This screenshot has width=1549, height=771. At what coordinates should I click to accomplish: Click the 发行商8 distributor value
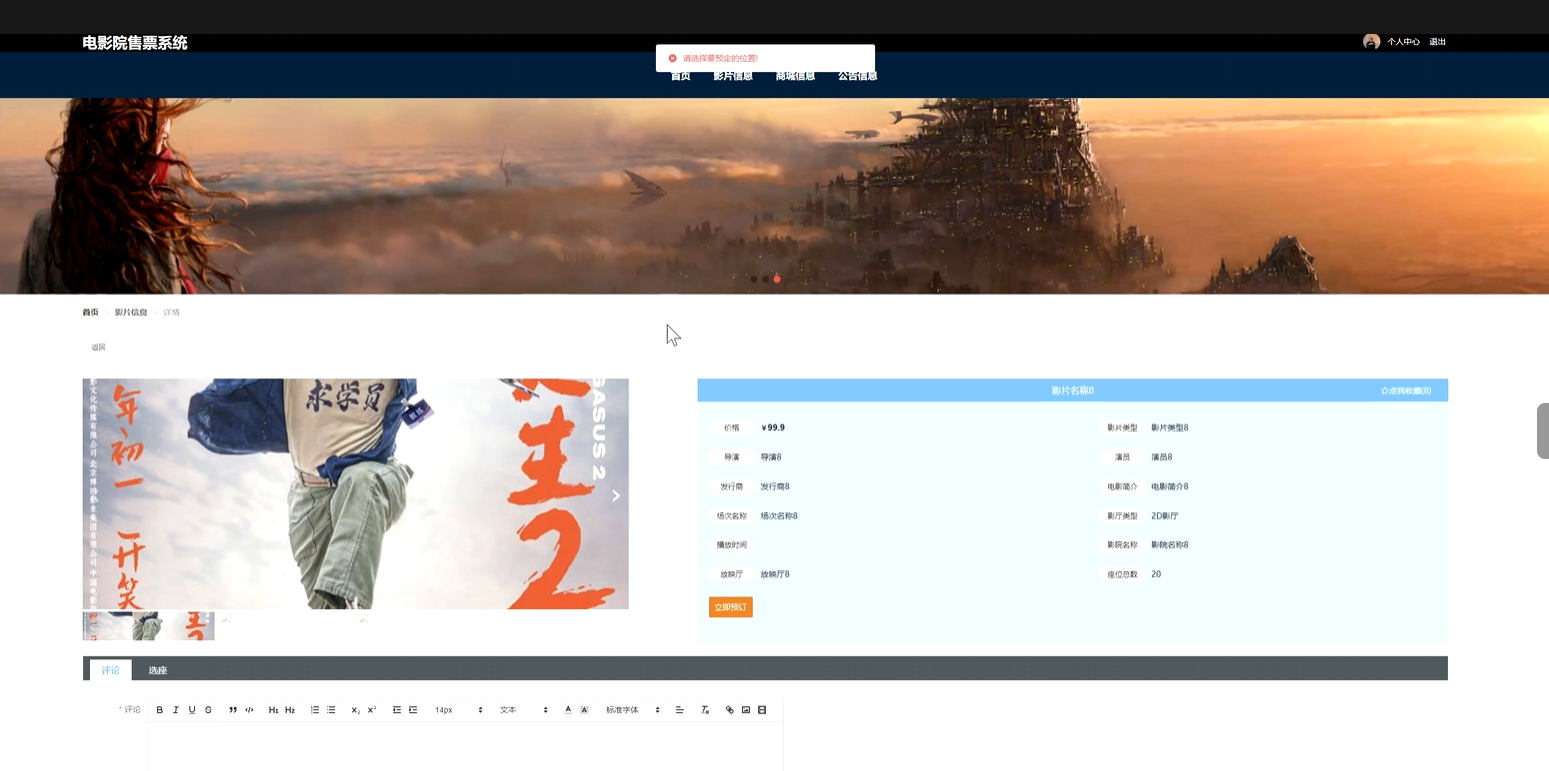[x=775, y=487]
